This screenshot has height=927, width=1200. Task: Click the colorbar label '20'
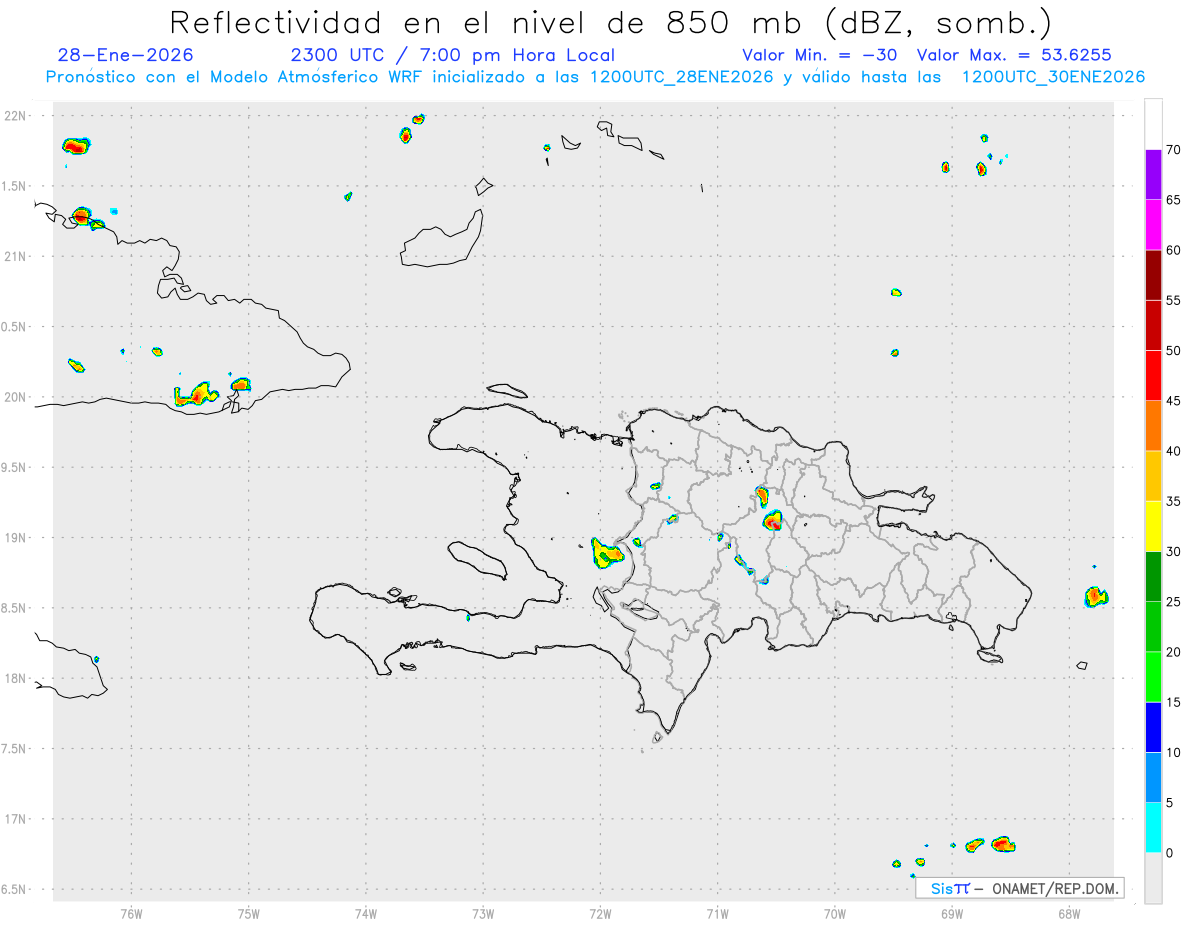[x=1173, y=652]
